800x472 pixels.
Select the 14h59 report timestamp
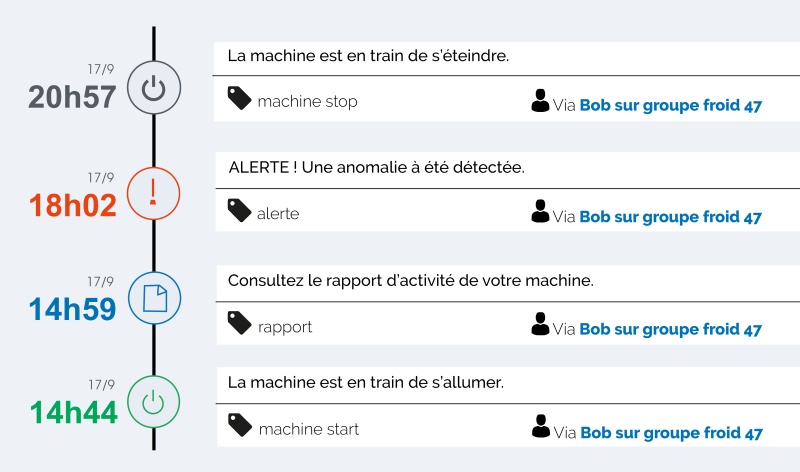(x=72, y=309)
